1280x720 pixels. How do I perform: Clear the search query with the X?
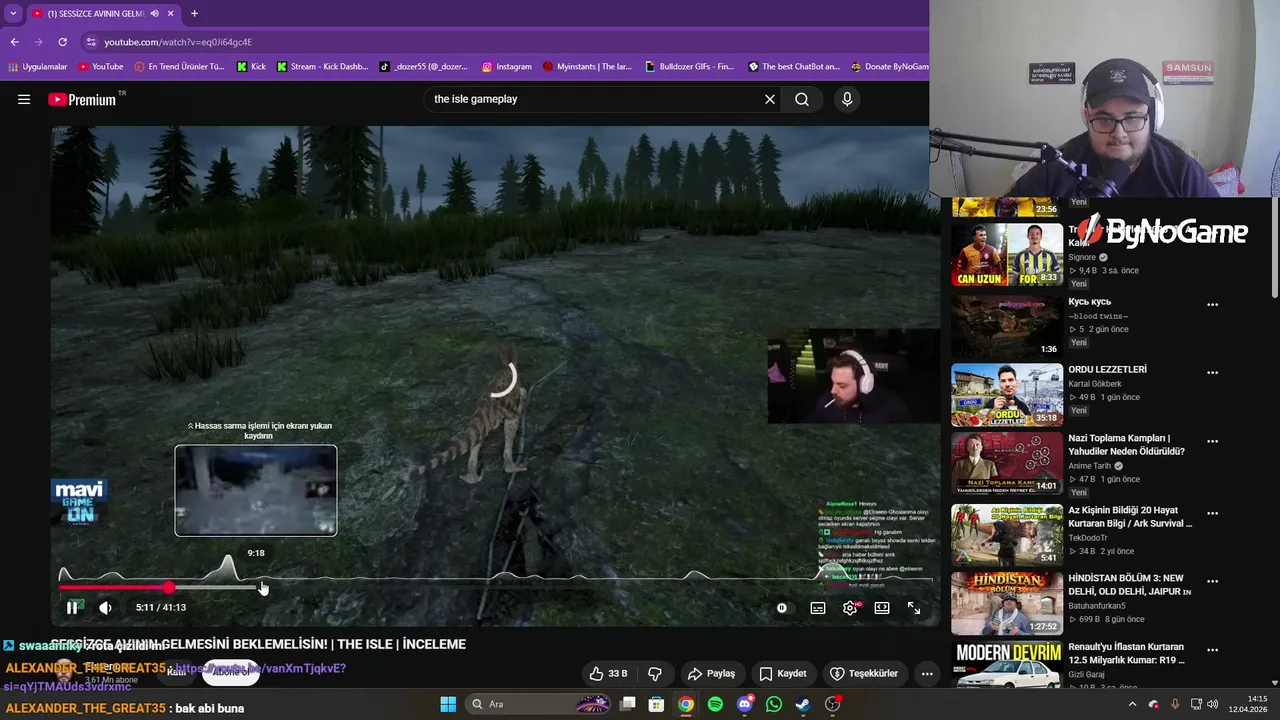(x=770, y=99)
